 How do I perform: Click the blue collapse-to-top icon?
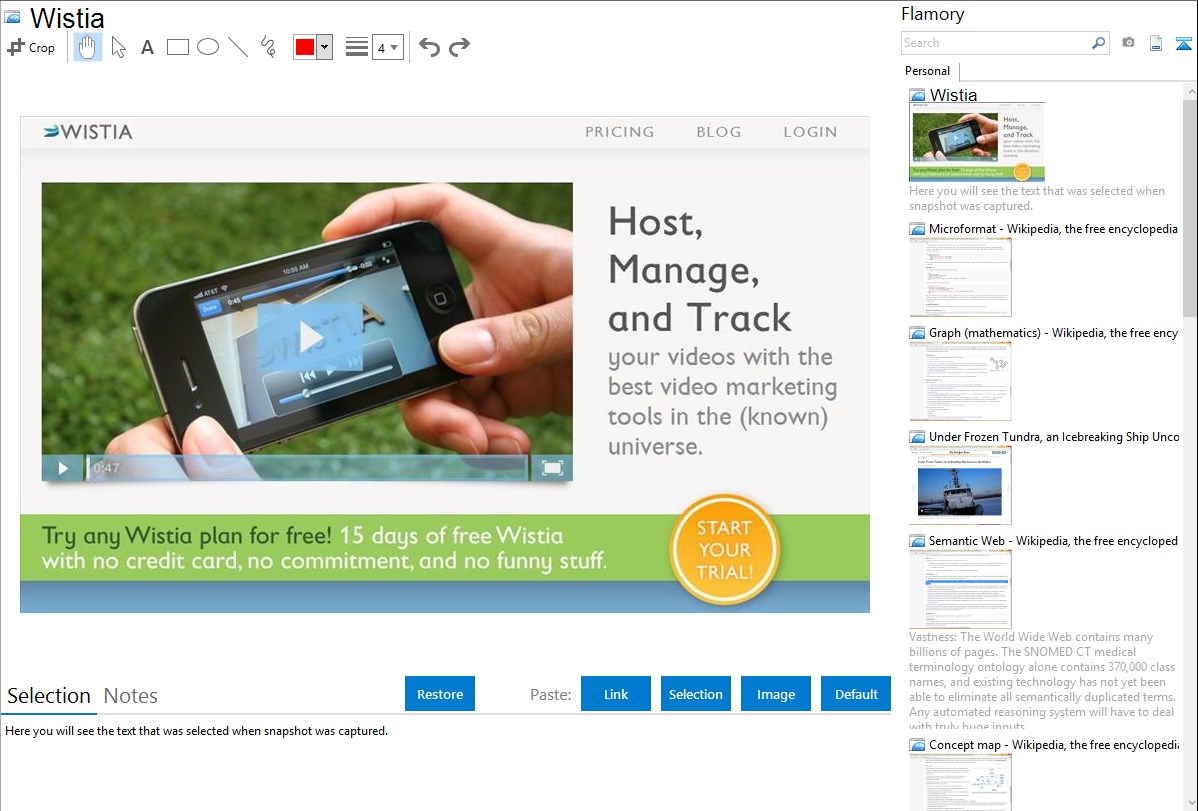[x=1183, y=44]
